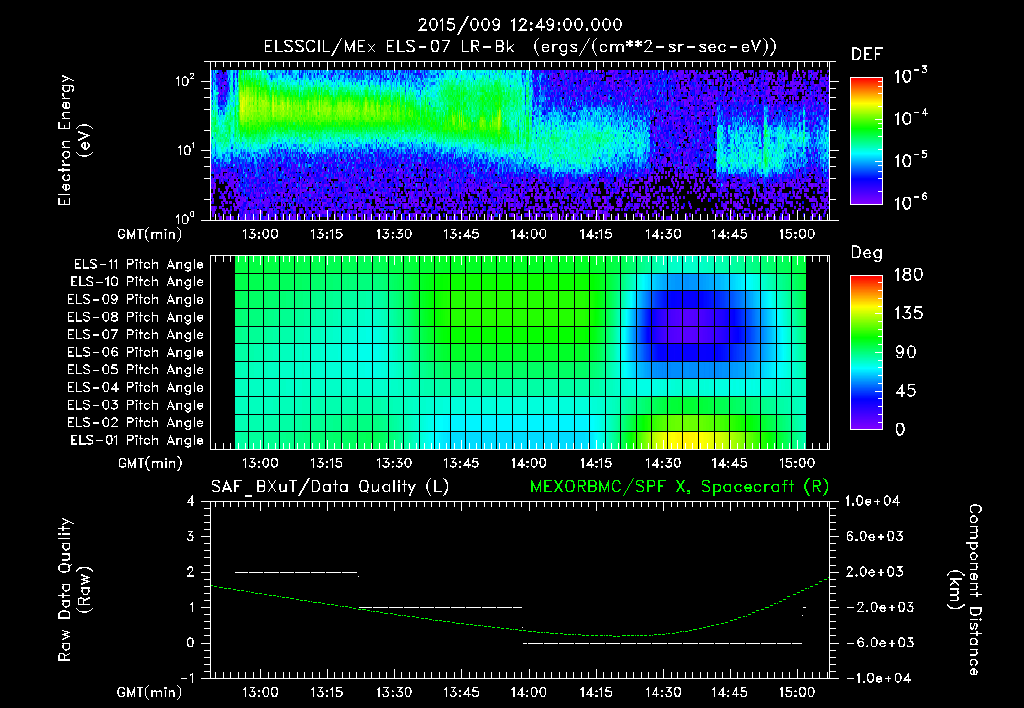Viewport: 1024px width, 708px height.
Task: Click the 10^-3 DEF color bar tick label
Action: point(910,75)
